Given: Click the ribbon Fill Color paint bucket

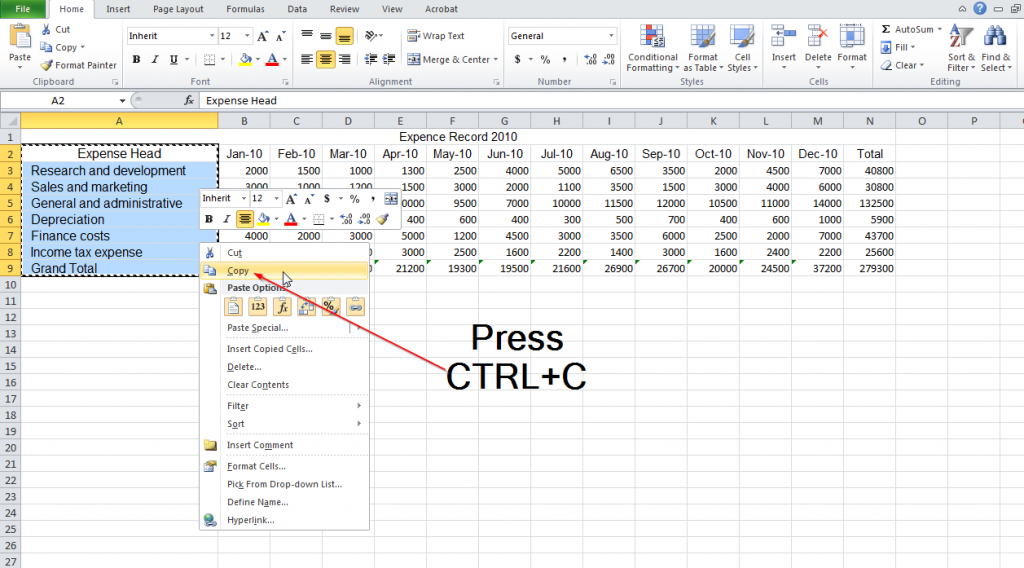Looking at the screenshot, I should click(246, 59).
